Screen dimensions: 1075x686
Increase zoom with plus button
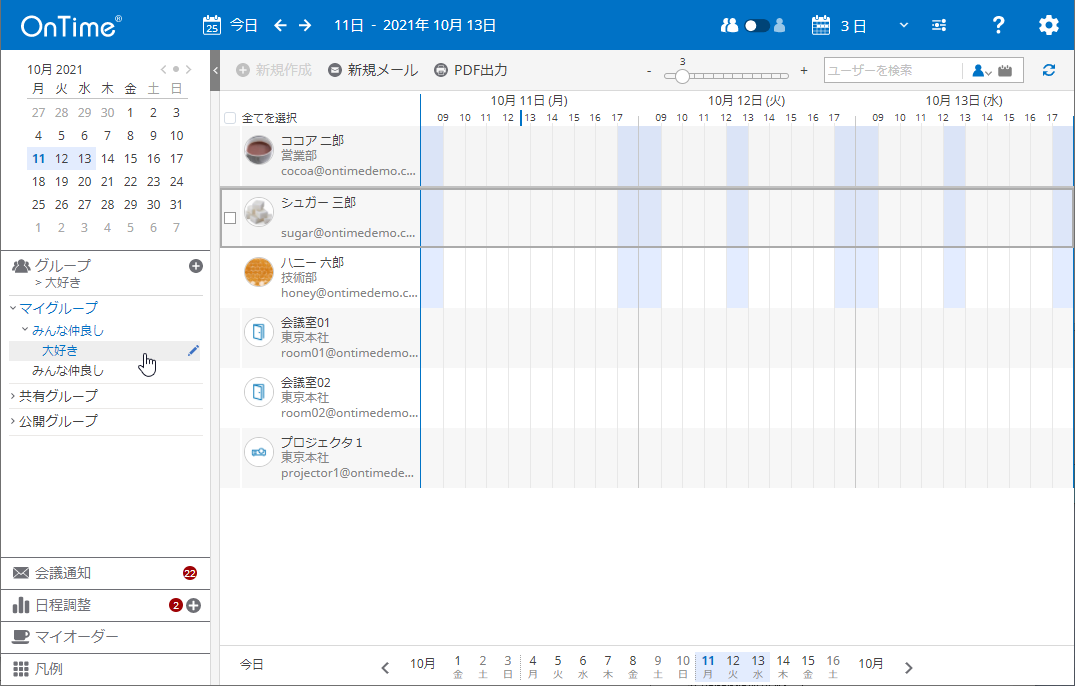pyautogui.click(x=804, y=71)
